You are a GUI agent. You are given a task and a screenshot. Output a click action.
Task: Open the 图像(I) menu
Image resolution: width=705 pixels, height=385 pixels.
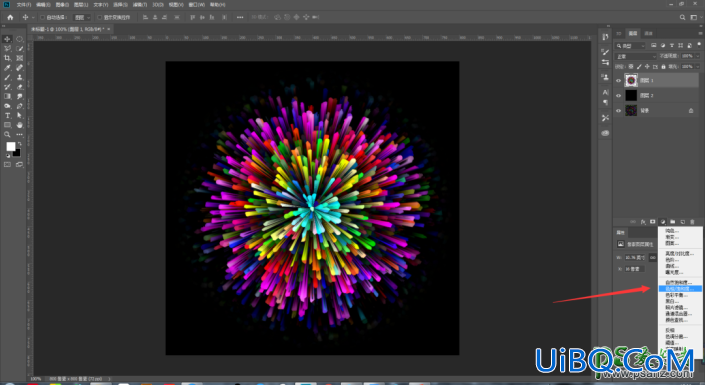pyautogui.click(x=62, y=4)
